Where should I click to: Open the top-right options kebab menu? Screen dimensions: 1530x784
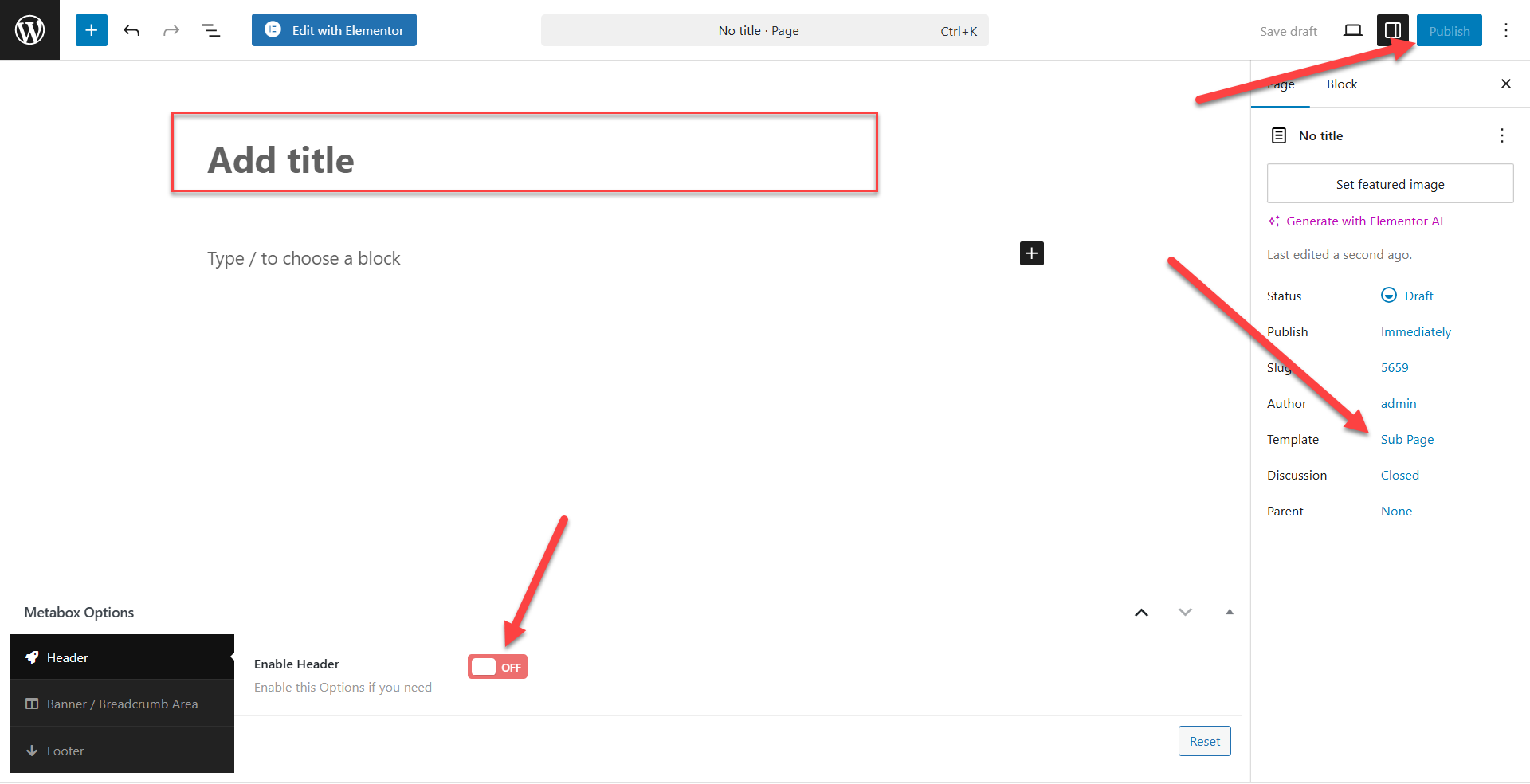pos(1505,30)
